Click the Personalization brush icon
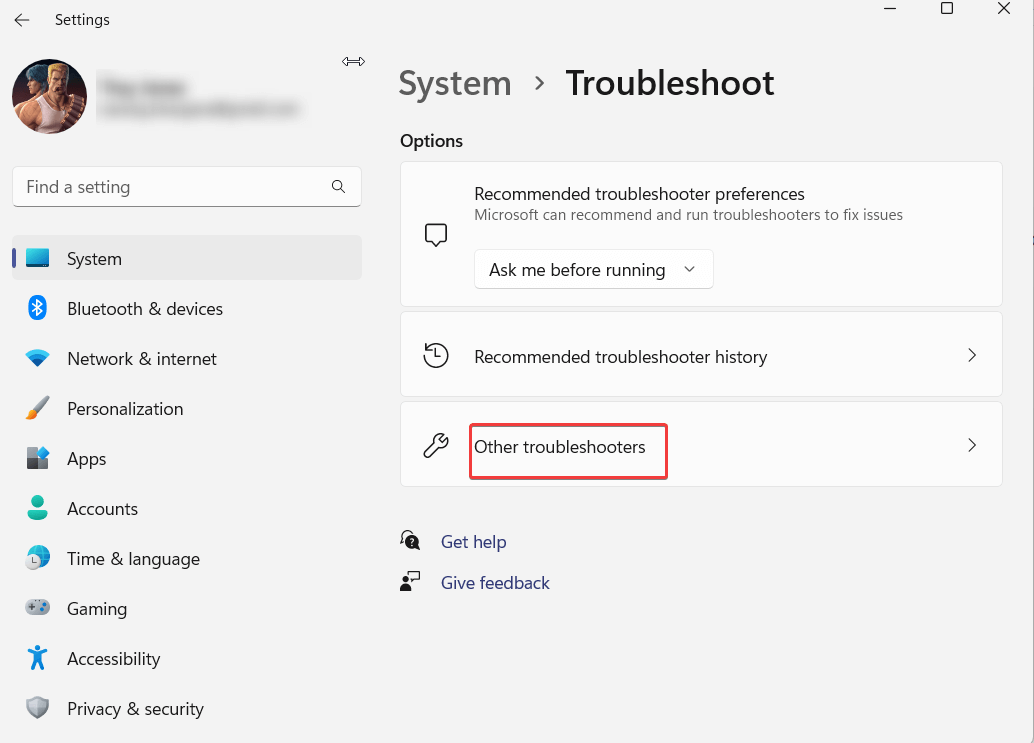The height and width of the screenshot is (743, 1034). 37,408
